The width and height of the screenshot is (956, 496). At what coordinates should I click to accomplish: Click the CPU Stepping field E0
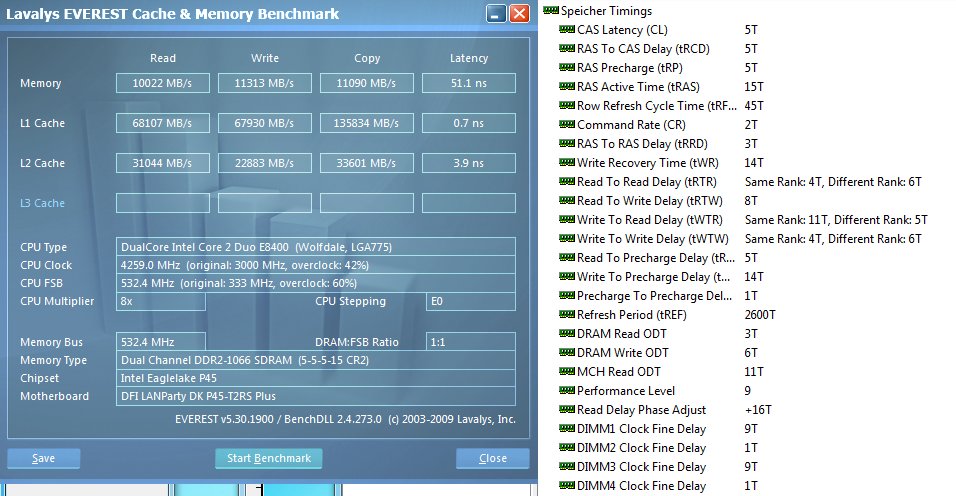471,301
